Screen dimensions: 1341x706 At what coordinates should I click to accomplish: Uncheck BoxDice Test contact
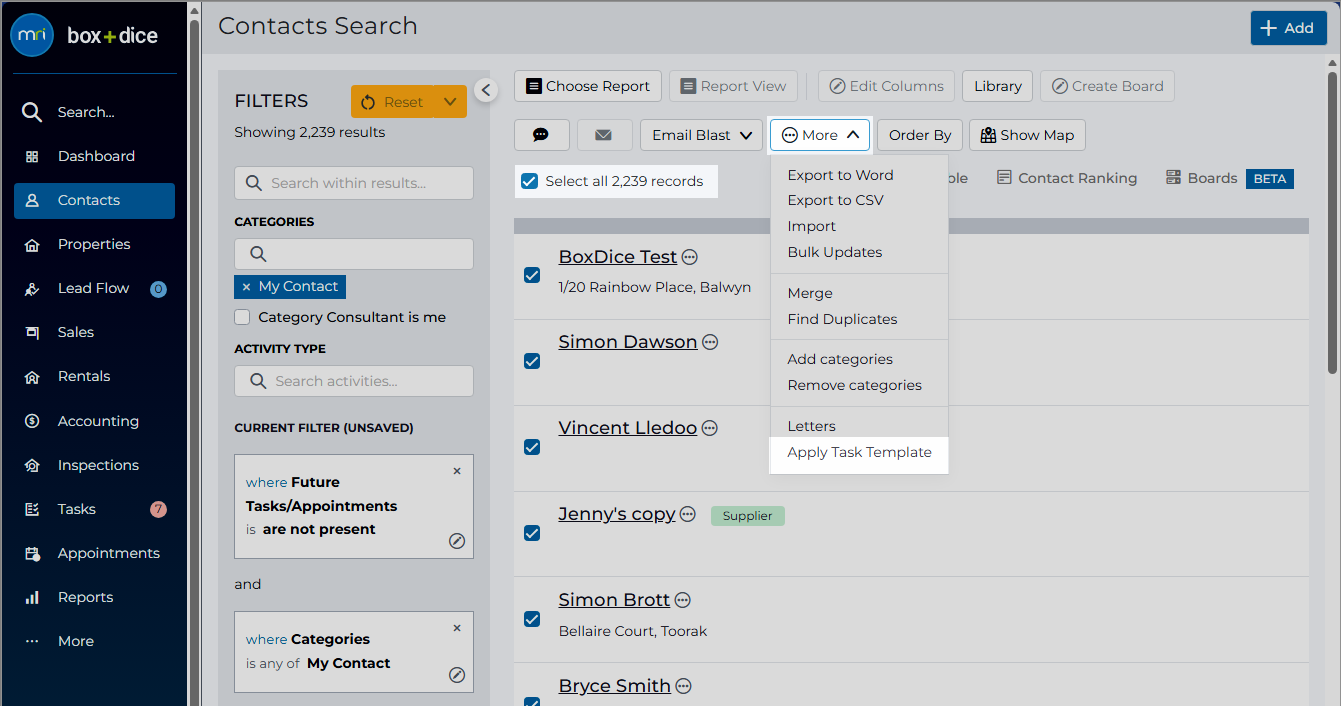pos(532,275)
